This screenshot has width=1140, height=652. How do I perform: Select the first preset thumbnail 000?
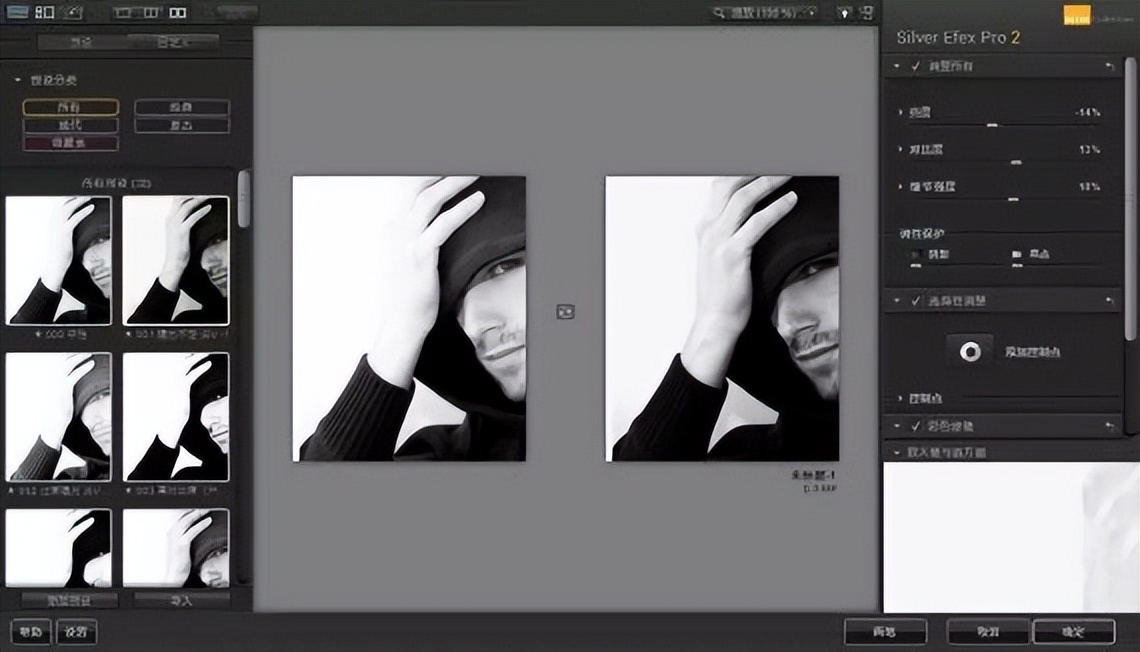(58, 259)
